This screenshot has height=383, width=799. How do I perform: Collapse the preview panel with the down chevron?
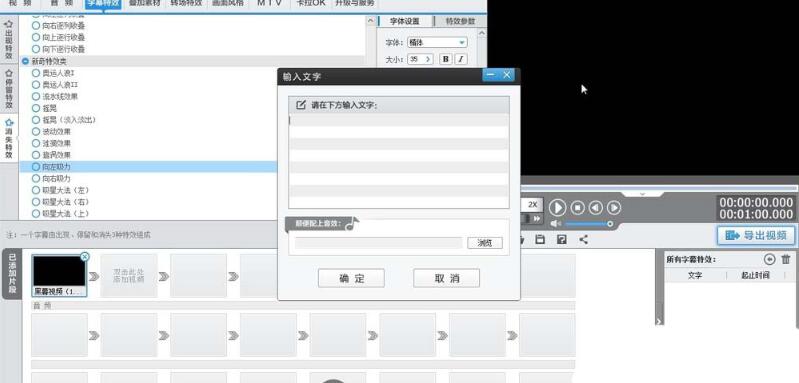(643, 194)
